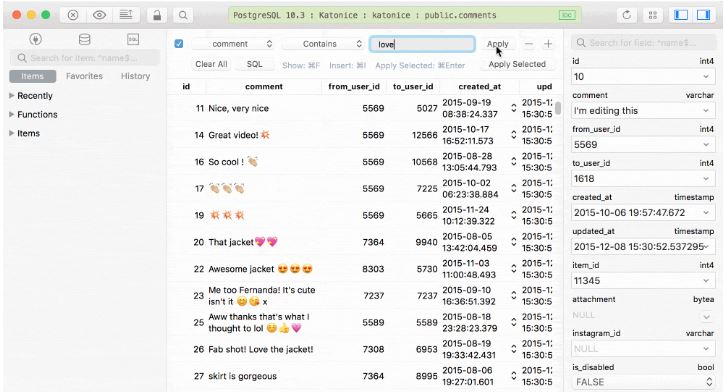Click the eye preview toolbar icon

click(99, 15)
